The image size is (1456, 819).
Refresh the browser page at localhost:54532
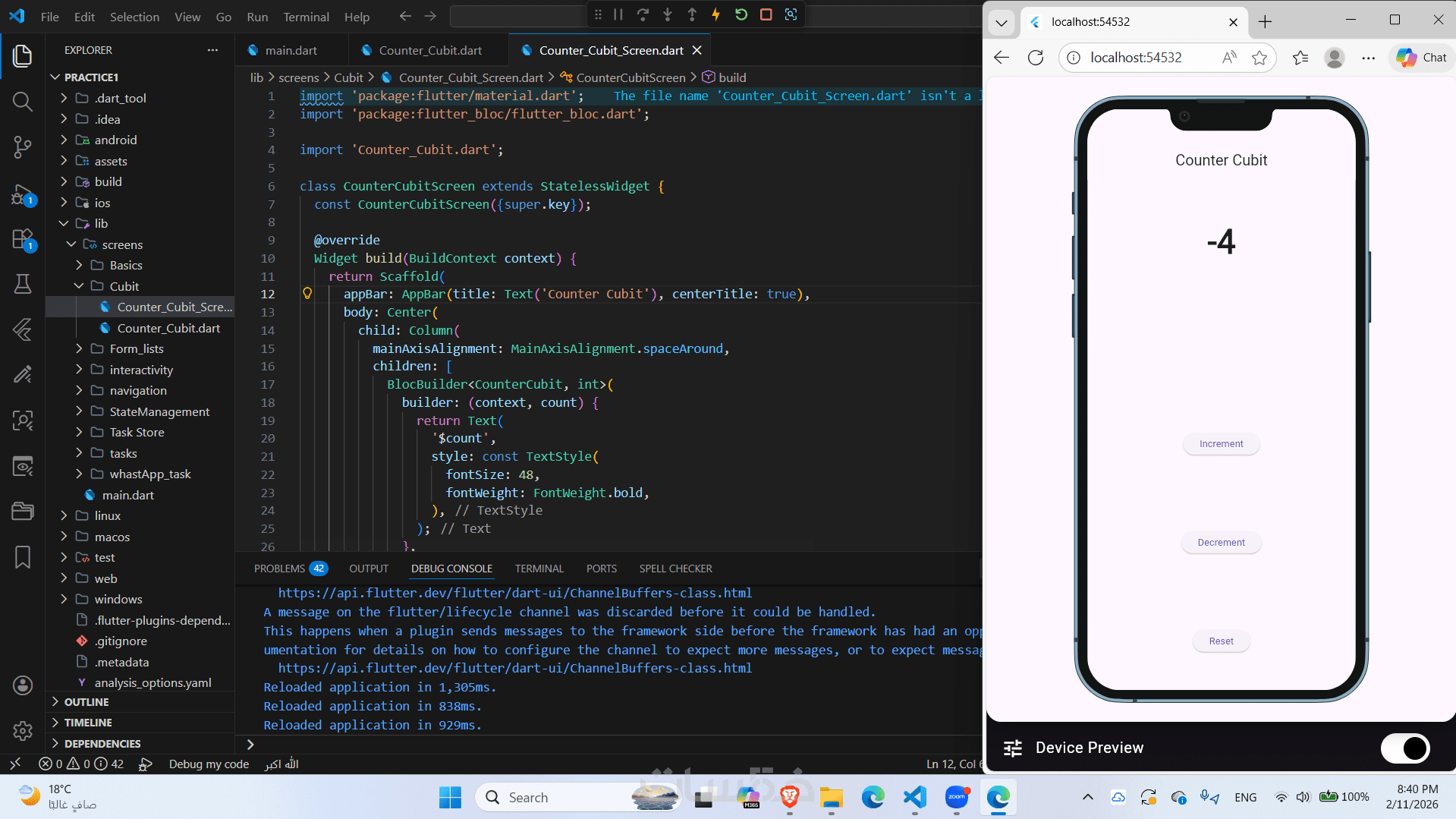coord(1036,58)
